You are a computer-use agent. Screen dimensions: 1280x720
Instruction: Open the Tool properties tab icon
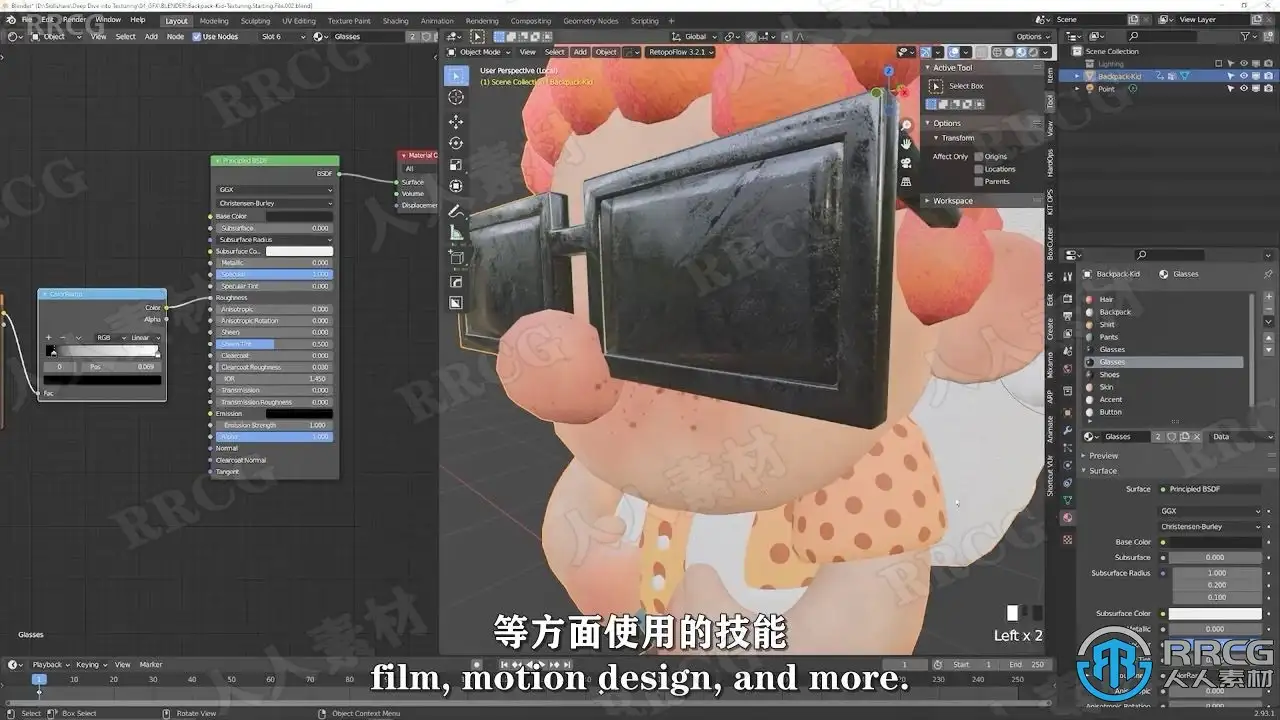1067,276
